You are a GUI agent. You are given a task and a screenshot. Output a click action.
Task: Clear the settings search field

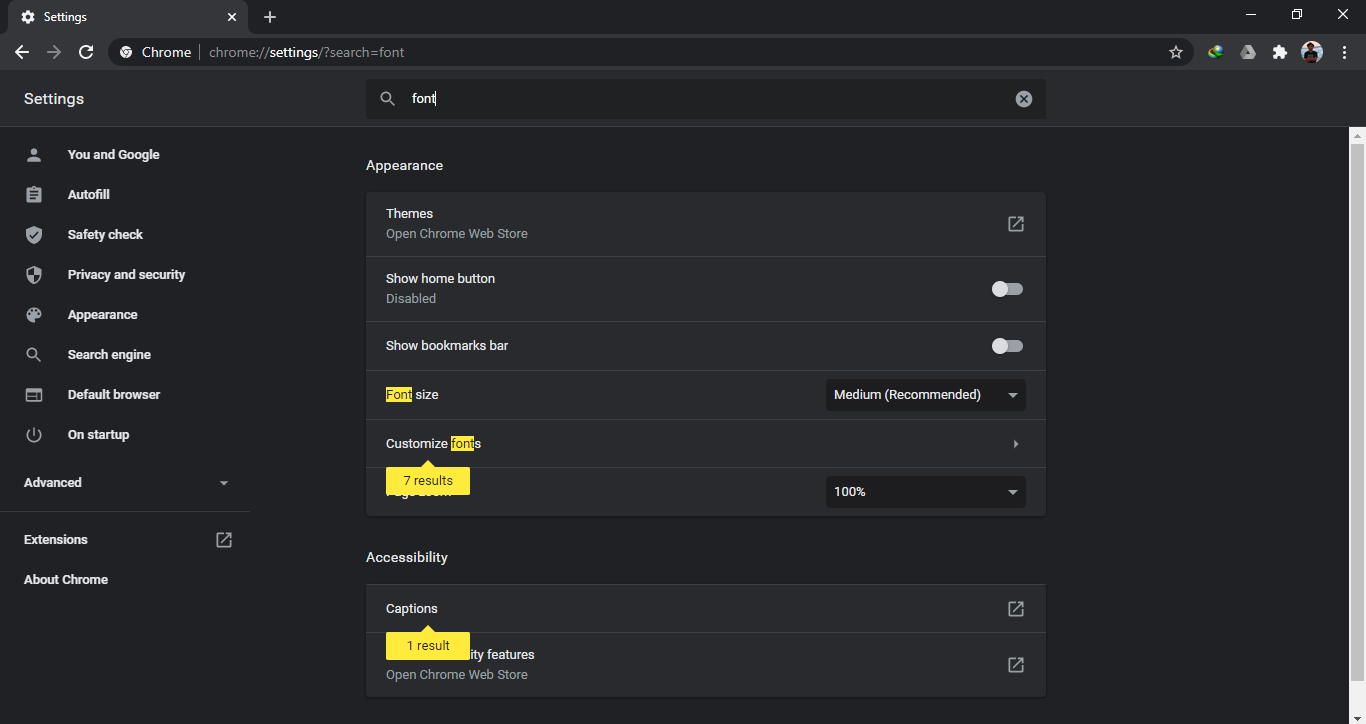[1023, 99]
